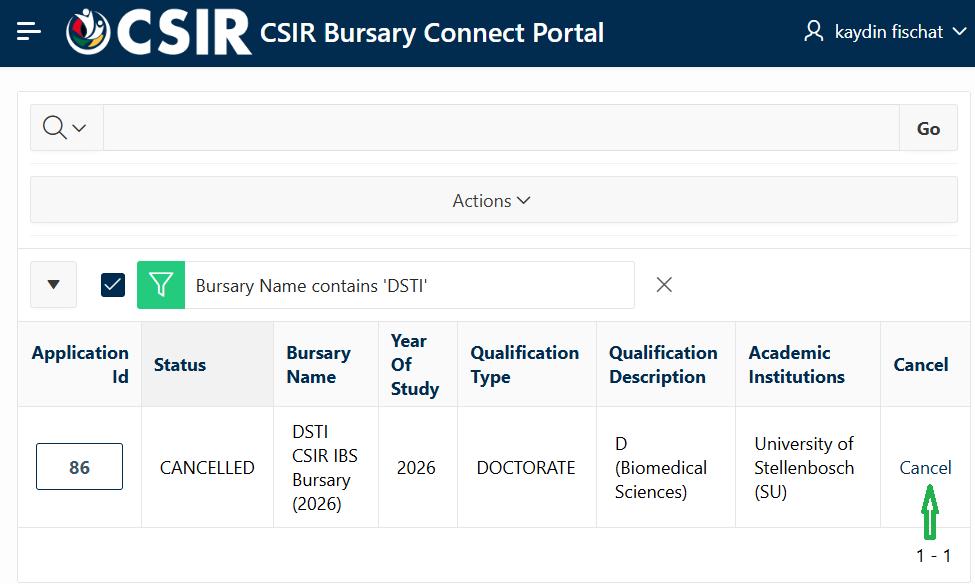Click the user profile icon
Screen dimensions: 975x584
pyautogui.click(x=813, y=31)
